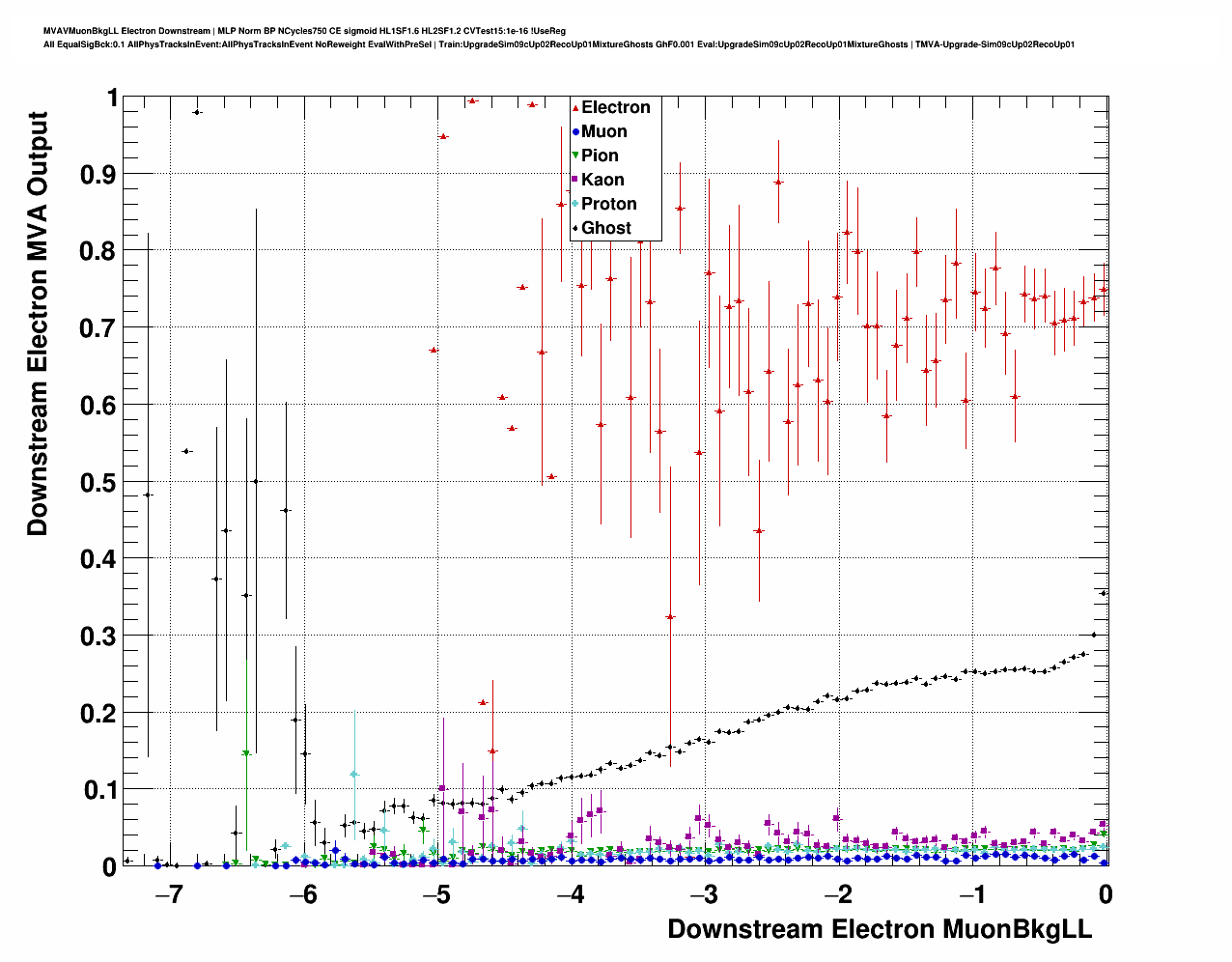Click the black diamond marker beside Ghost
The image size is (1232, 962).
(575, 229)
